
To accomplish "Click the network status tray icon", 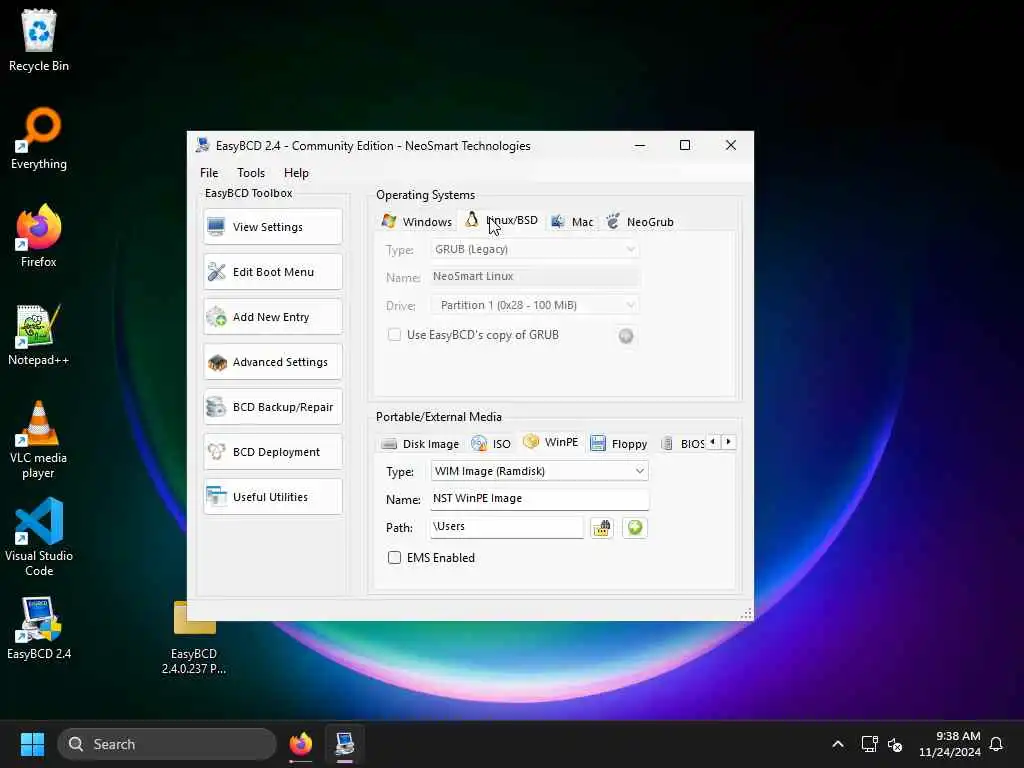I will click(x=869, y=744).
